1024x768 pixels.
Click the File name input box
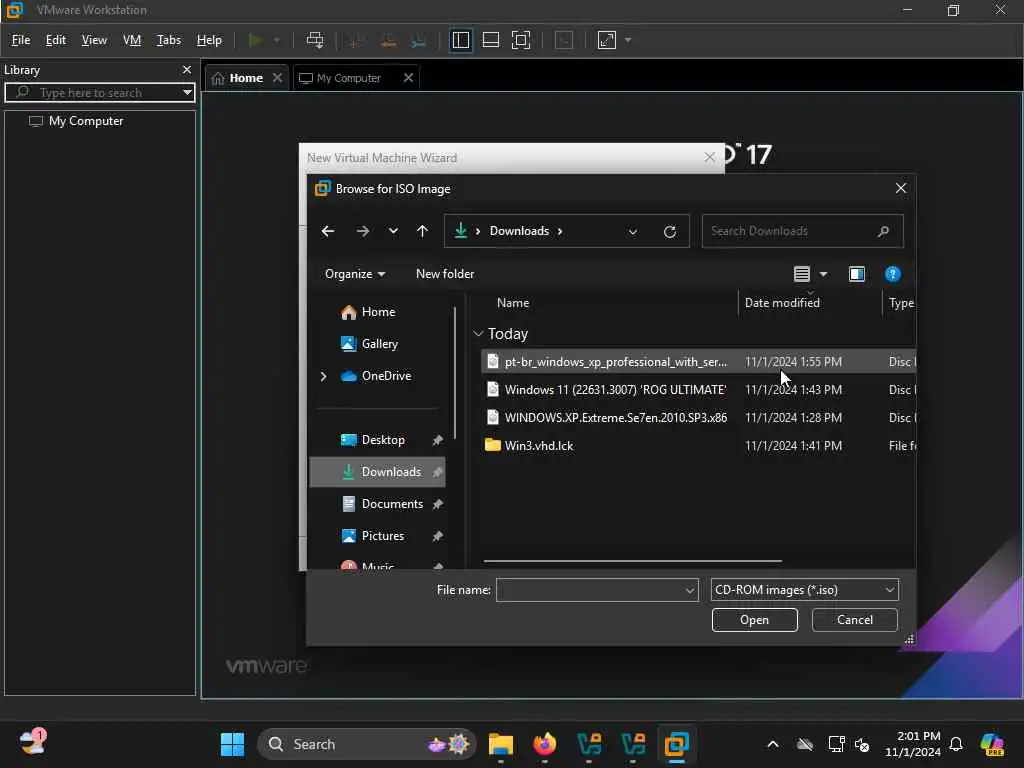pos(597,590)
